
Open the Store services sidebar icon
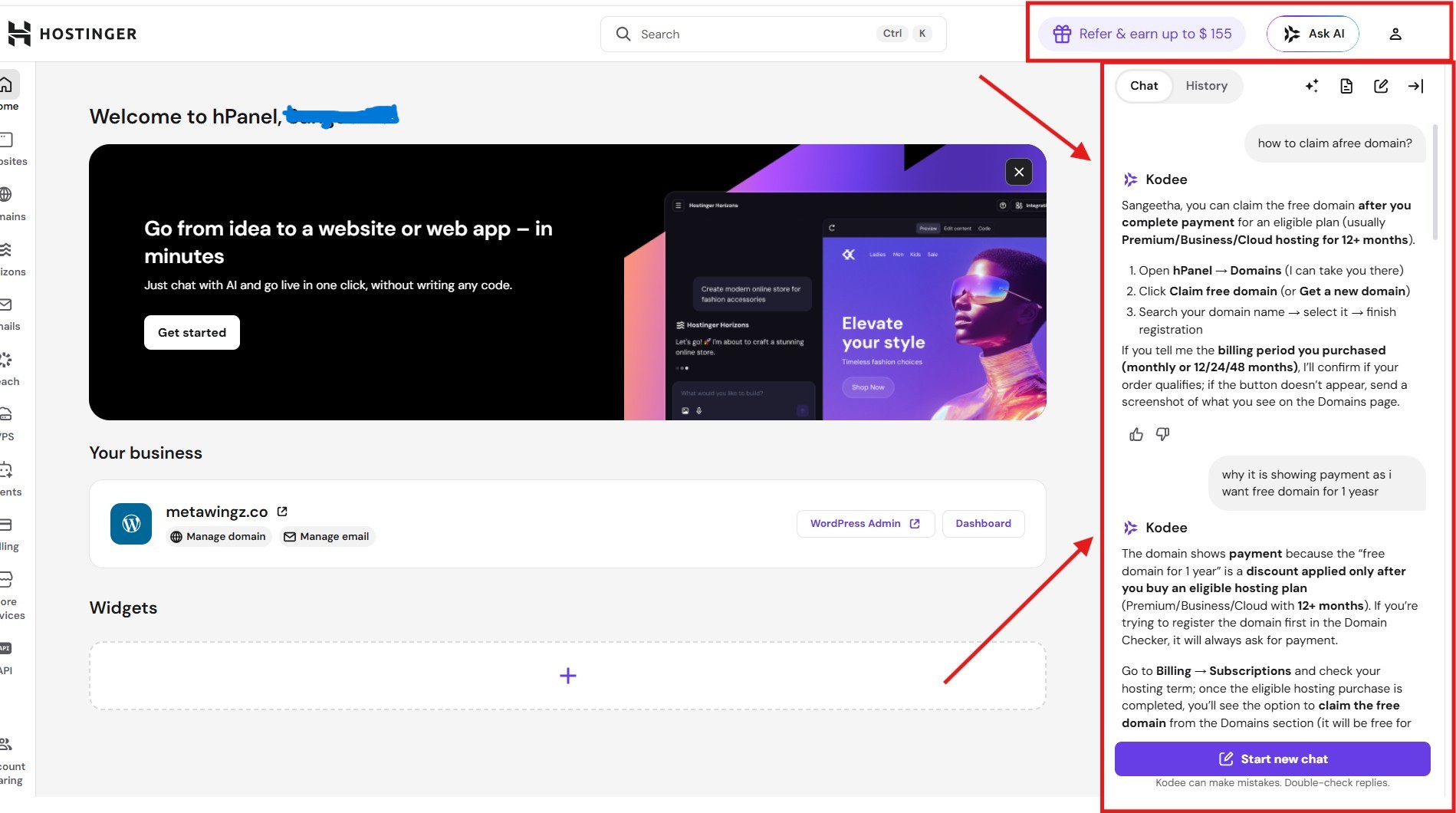6,579
